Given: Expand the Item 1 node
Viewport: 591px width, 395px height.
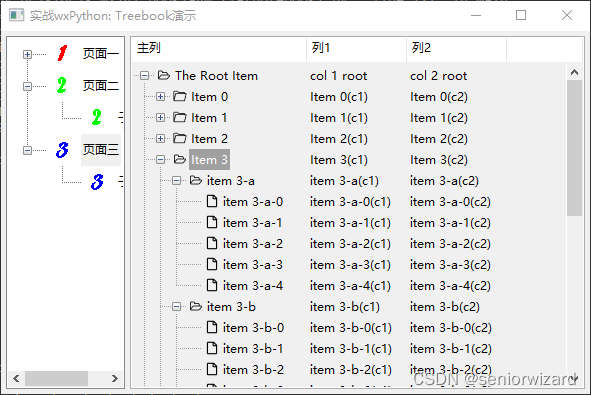Looking at the screenshot, I should click(161, 118).
